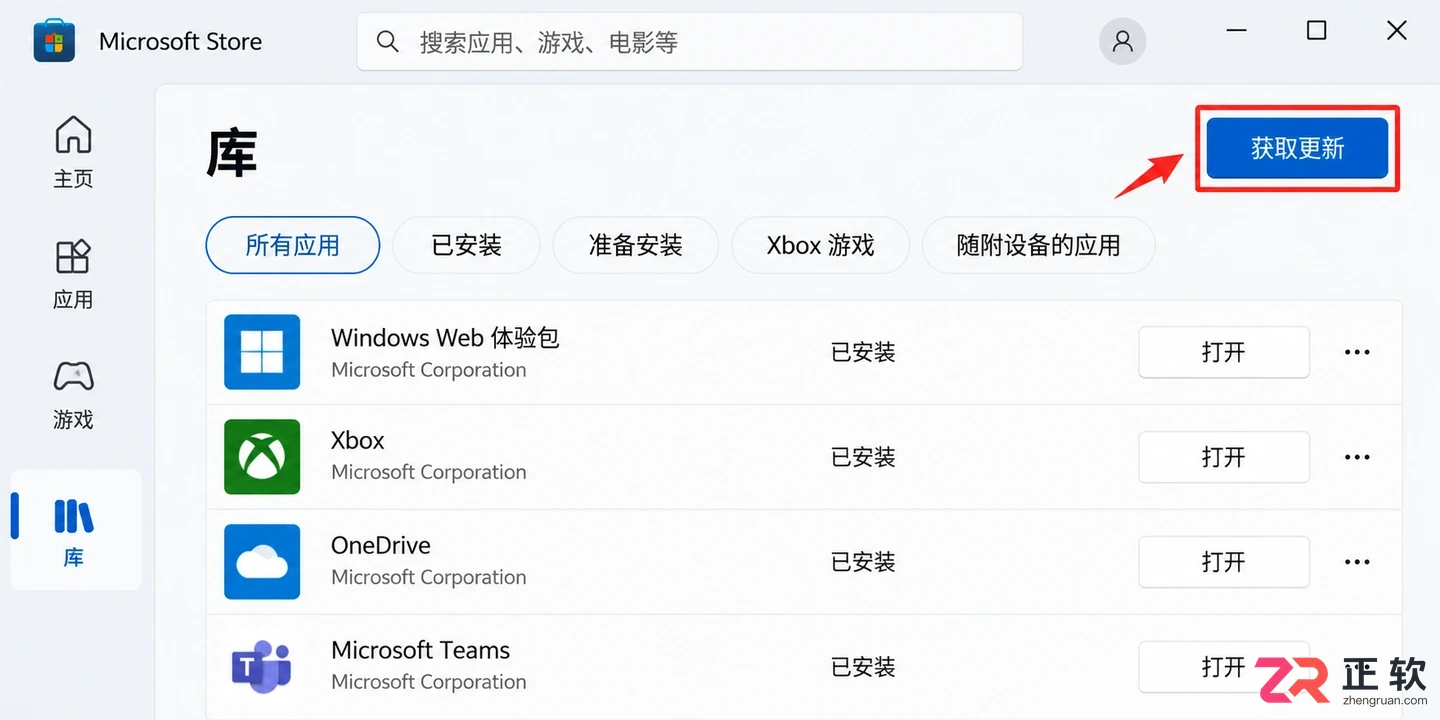Click the OneDrive cloud icon
The image size is (1440, 720).
pyautogui.click(x=262, y=562)
